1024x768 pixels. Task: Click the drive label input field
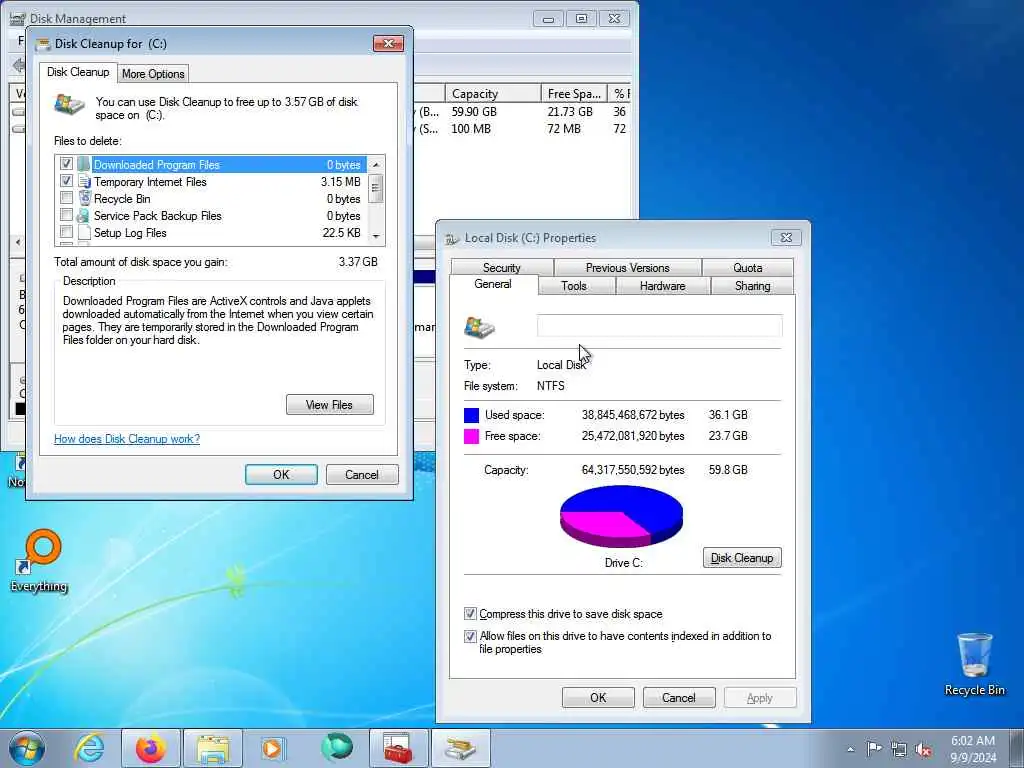660,326
